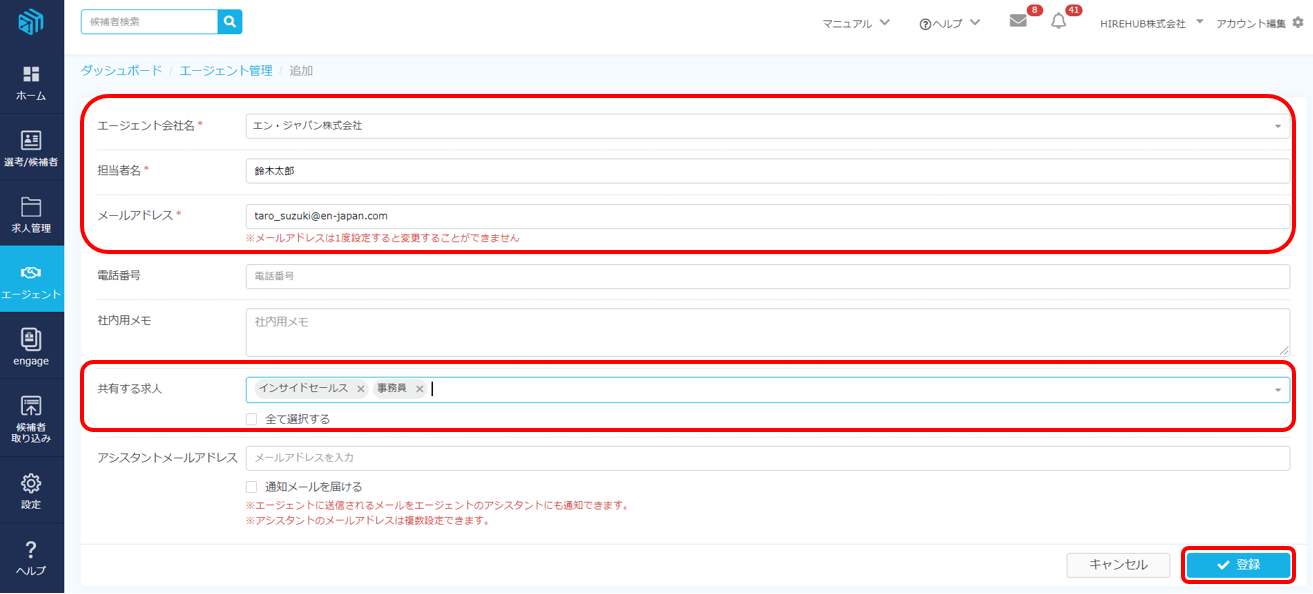Image resolution: width=1313 pixels, height=594 pixels.
Task: Expand the 共有する求人 dropdown arrow
Action: pos(1278,390)
